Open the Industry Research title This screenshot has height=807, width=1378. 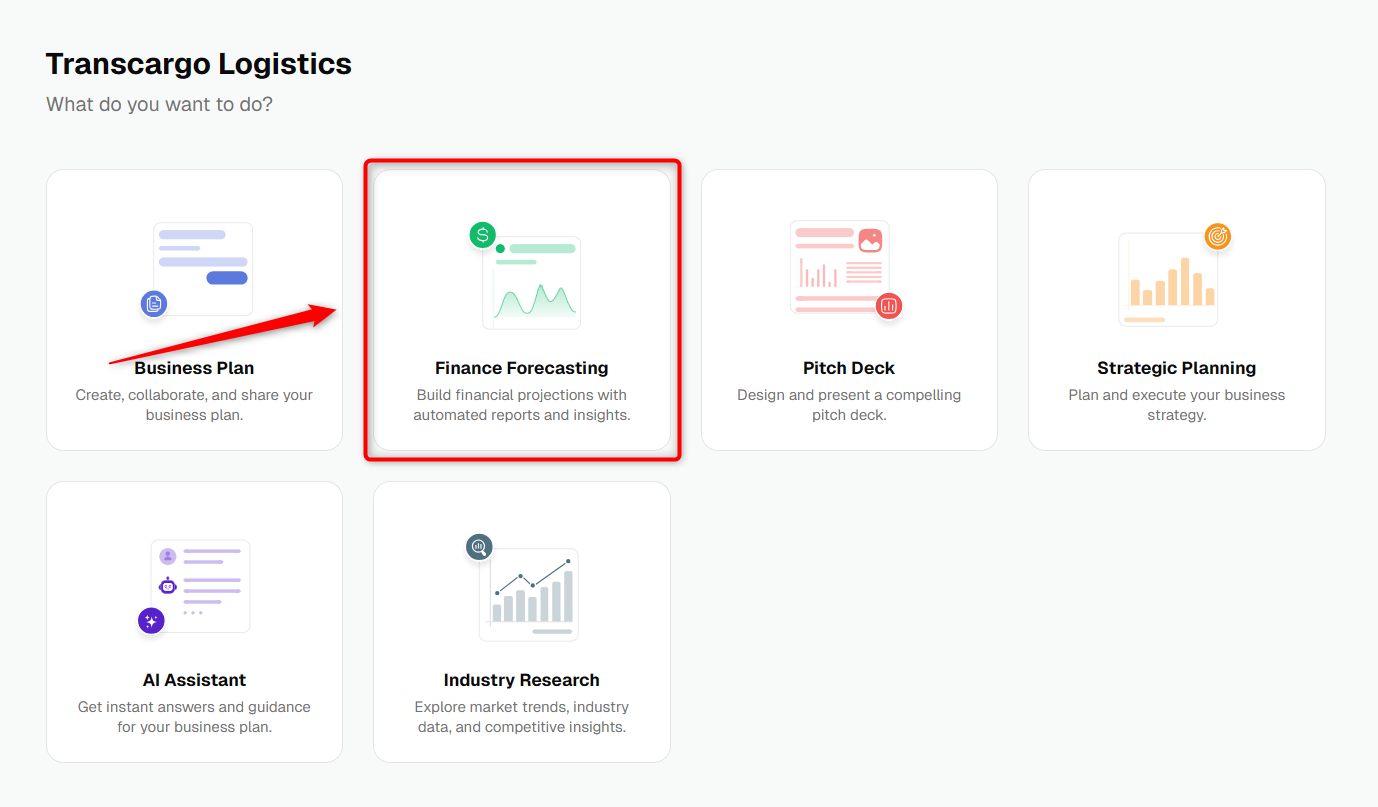[522, 680]
